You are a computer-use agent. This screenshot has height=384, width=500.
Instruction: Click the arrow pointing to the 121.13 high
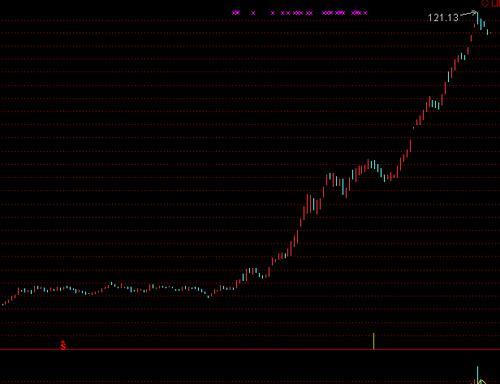(468, 14)
